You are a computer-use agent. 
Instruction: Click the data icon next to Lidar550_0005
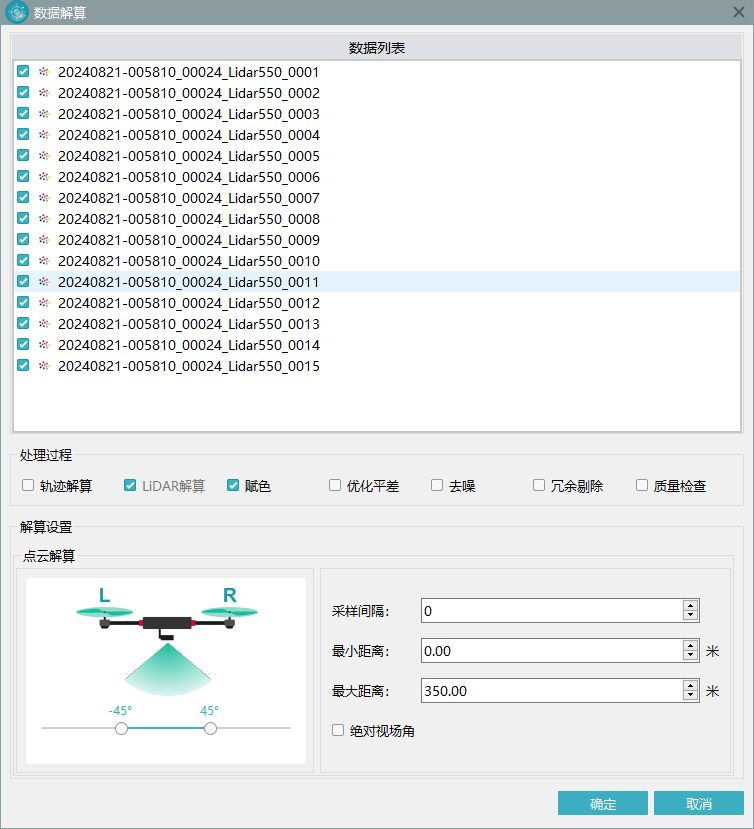pos(43,156)
